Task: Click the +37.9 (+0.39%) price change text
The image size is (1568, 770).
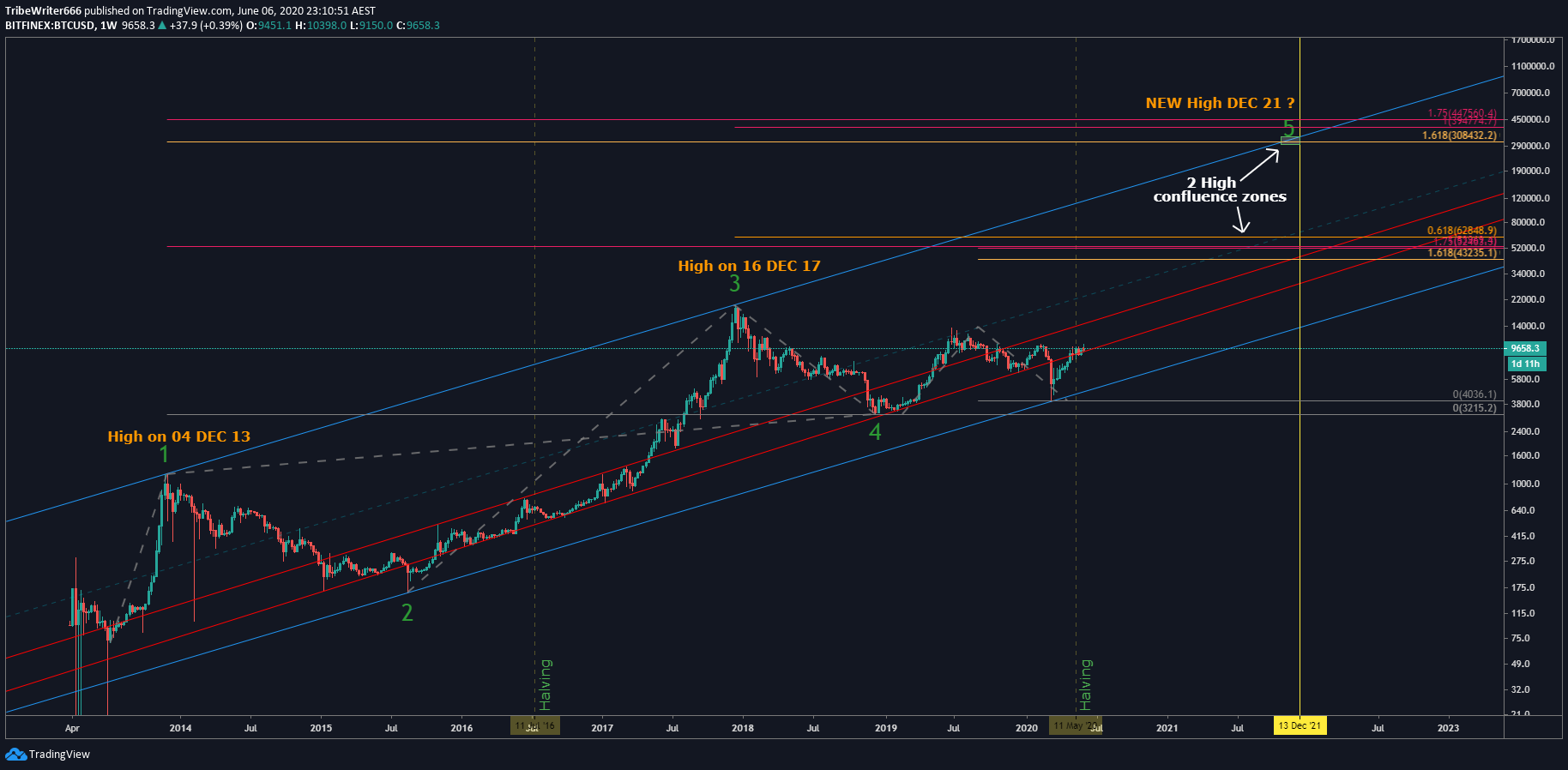Action: [206, 26]
